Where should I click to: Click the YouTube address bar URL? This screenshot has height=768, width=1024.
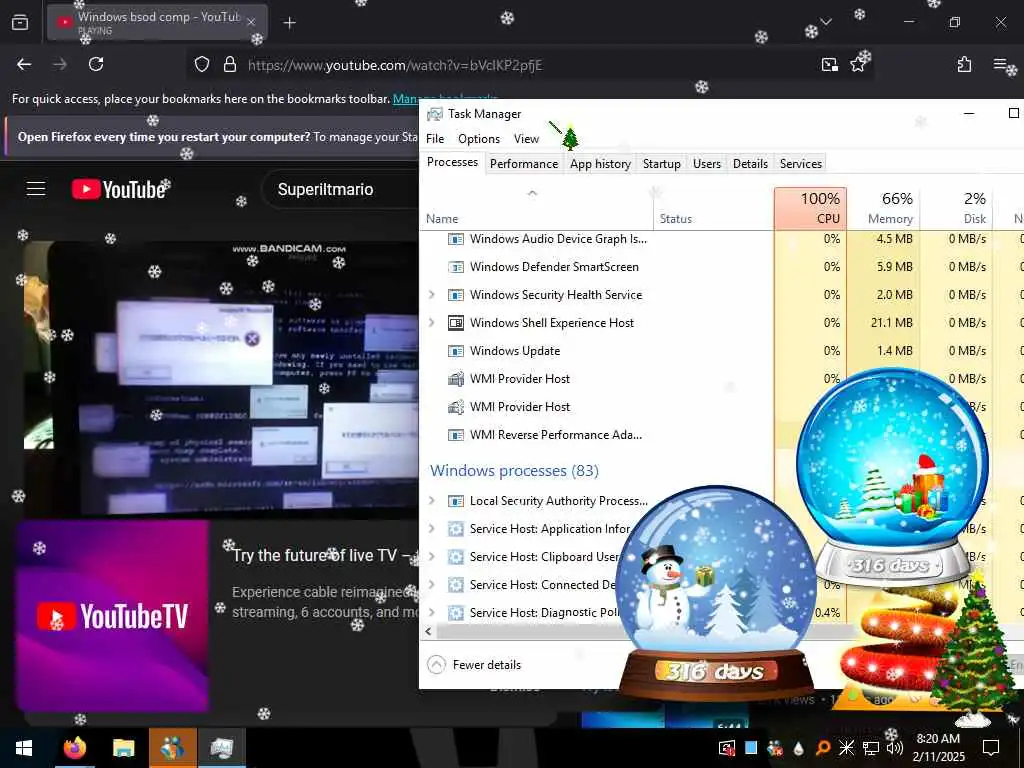(395, 65)
